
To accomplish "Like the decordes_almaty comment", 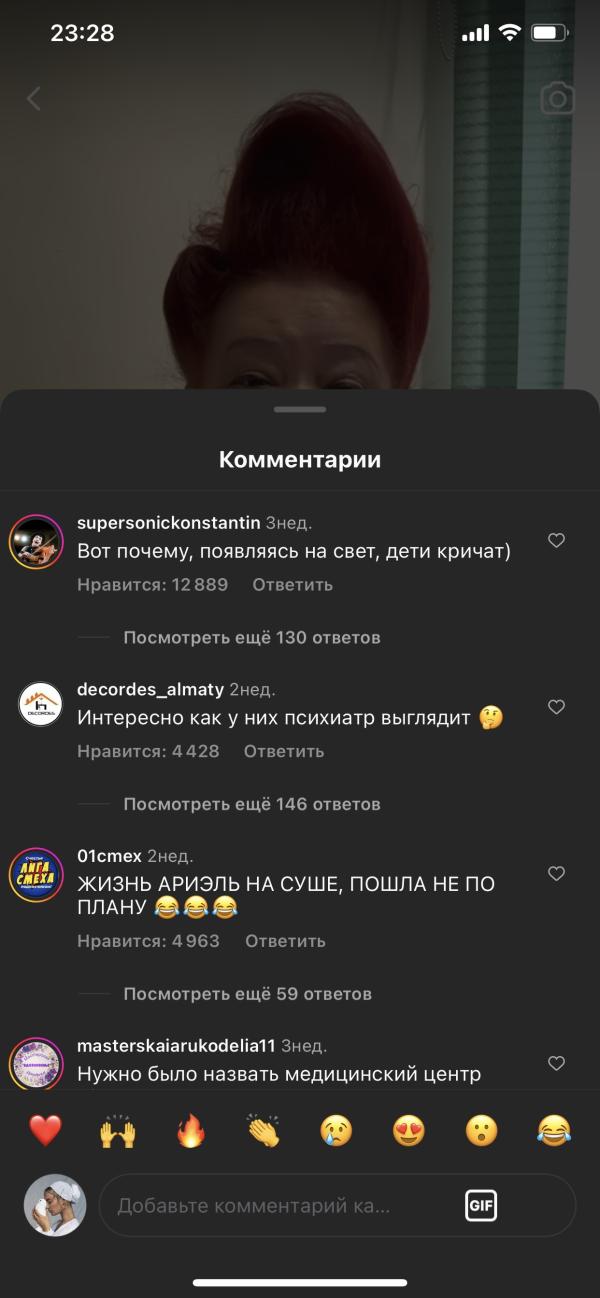I will point(557,707).
